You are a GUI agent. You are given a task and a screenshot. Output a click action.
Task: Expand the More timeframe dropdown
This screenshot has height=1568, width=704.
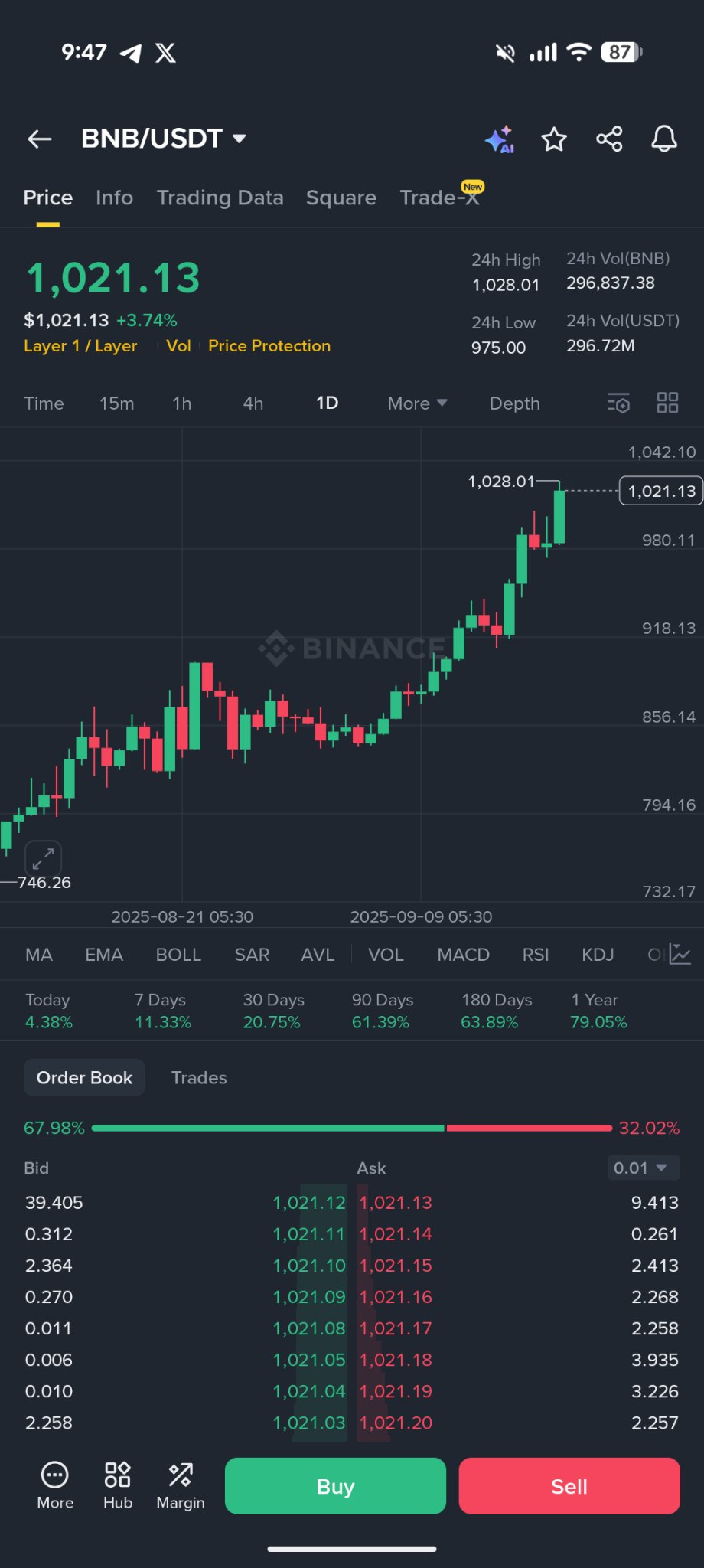(417, 403)
